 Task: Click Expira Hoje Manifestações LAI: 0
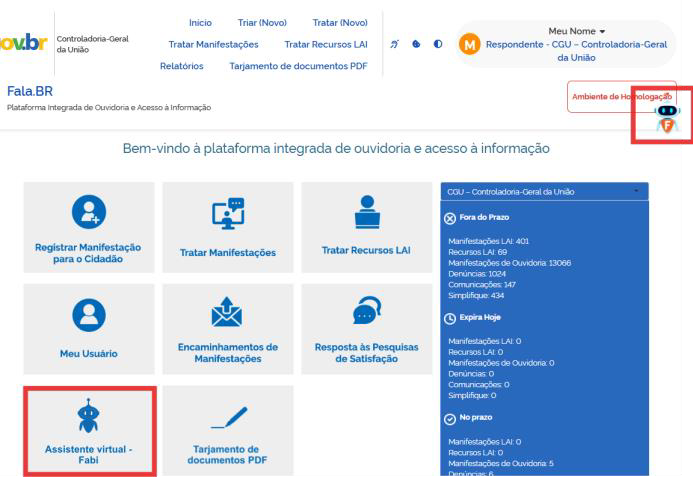point(484,341)
